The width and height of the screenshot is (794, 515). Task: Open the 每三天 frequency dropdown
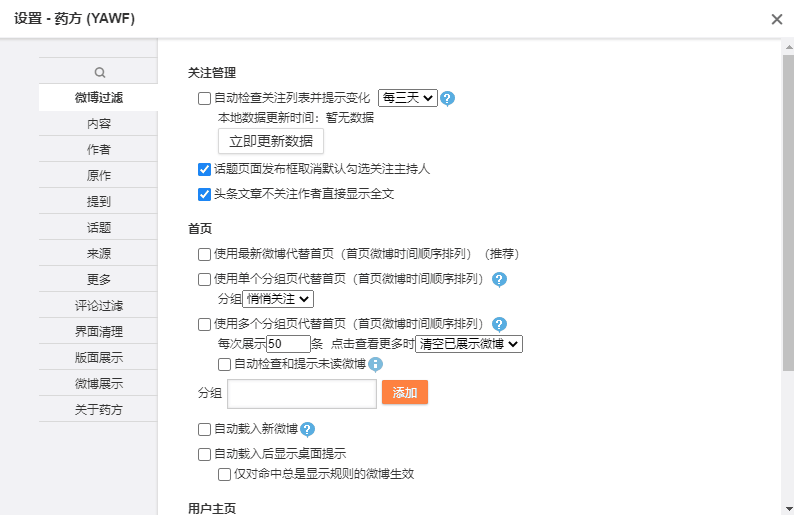(x=408, y=98)
